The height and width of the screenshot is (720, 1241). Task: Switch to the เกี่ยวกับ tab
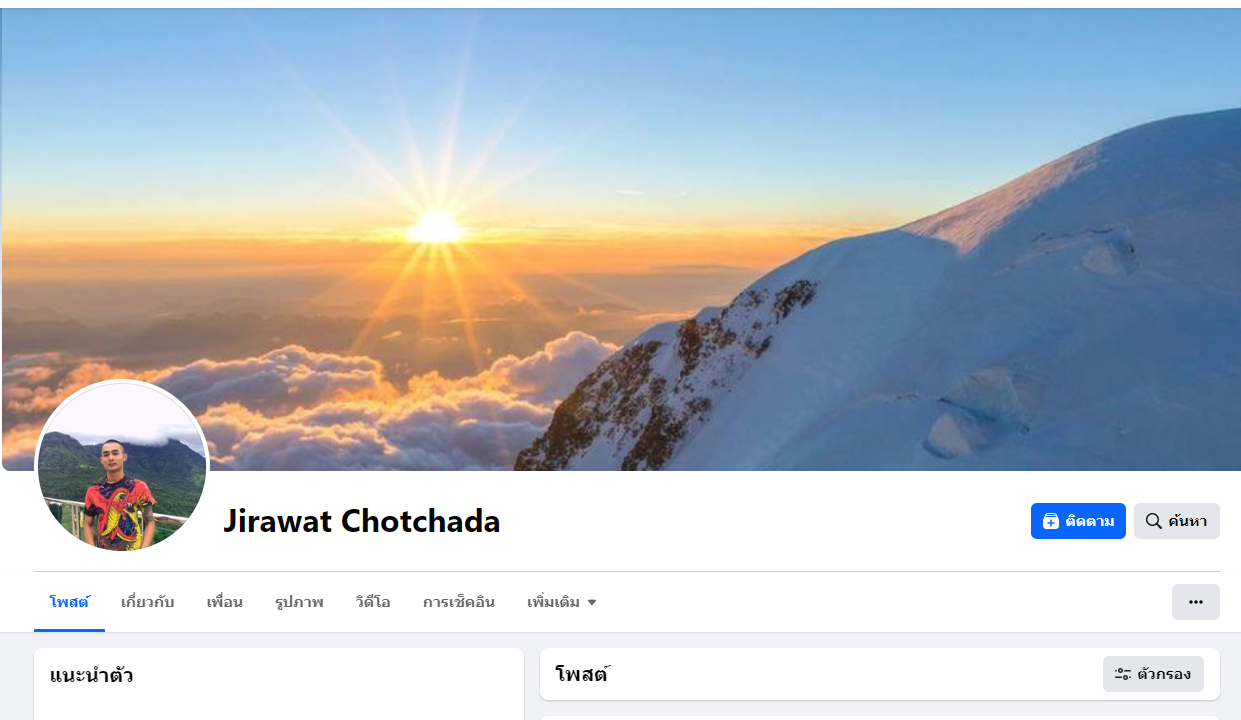tap(147, 602)
